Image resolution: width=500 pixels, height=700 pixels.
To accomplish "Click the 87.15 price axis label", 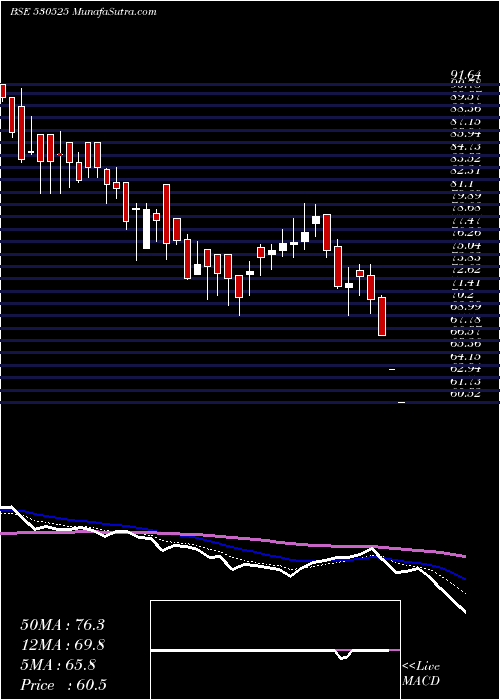I will tap(465, 121).
